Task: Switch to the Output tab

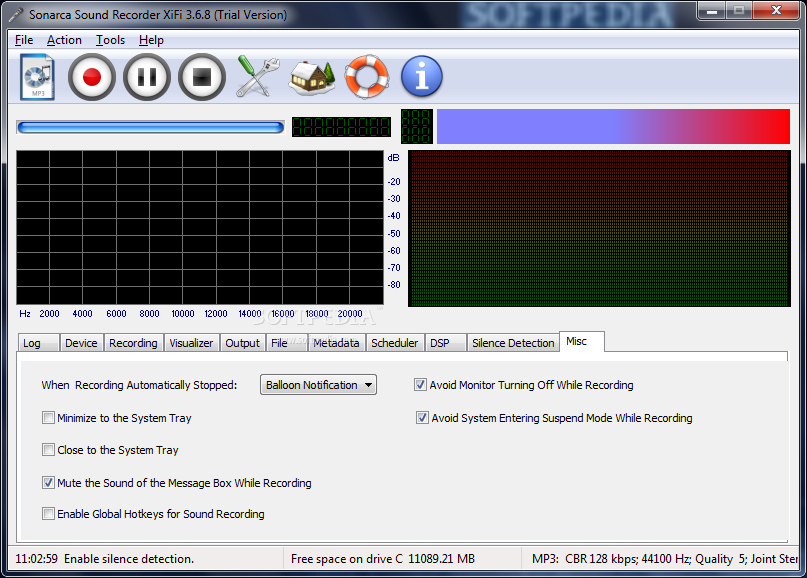Action: (x=242, y=343)
